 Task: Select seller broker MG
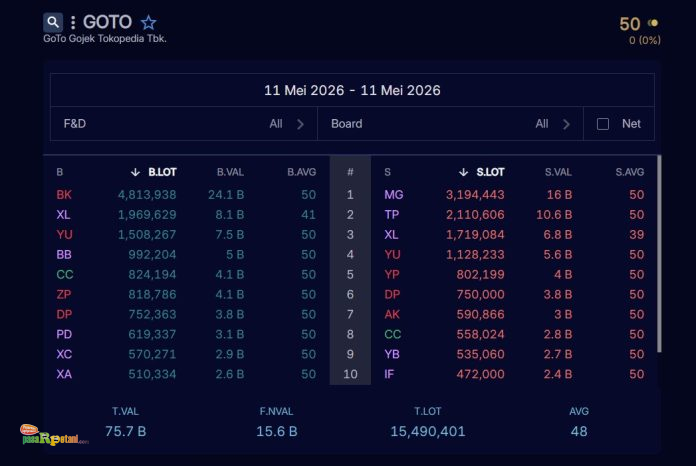coord(394,195)
